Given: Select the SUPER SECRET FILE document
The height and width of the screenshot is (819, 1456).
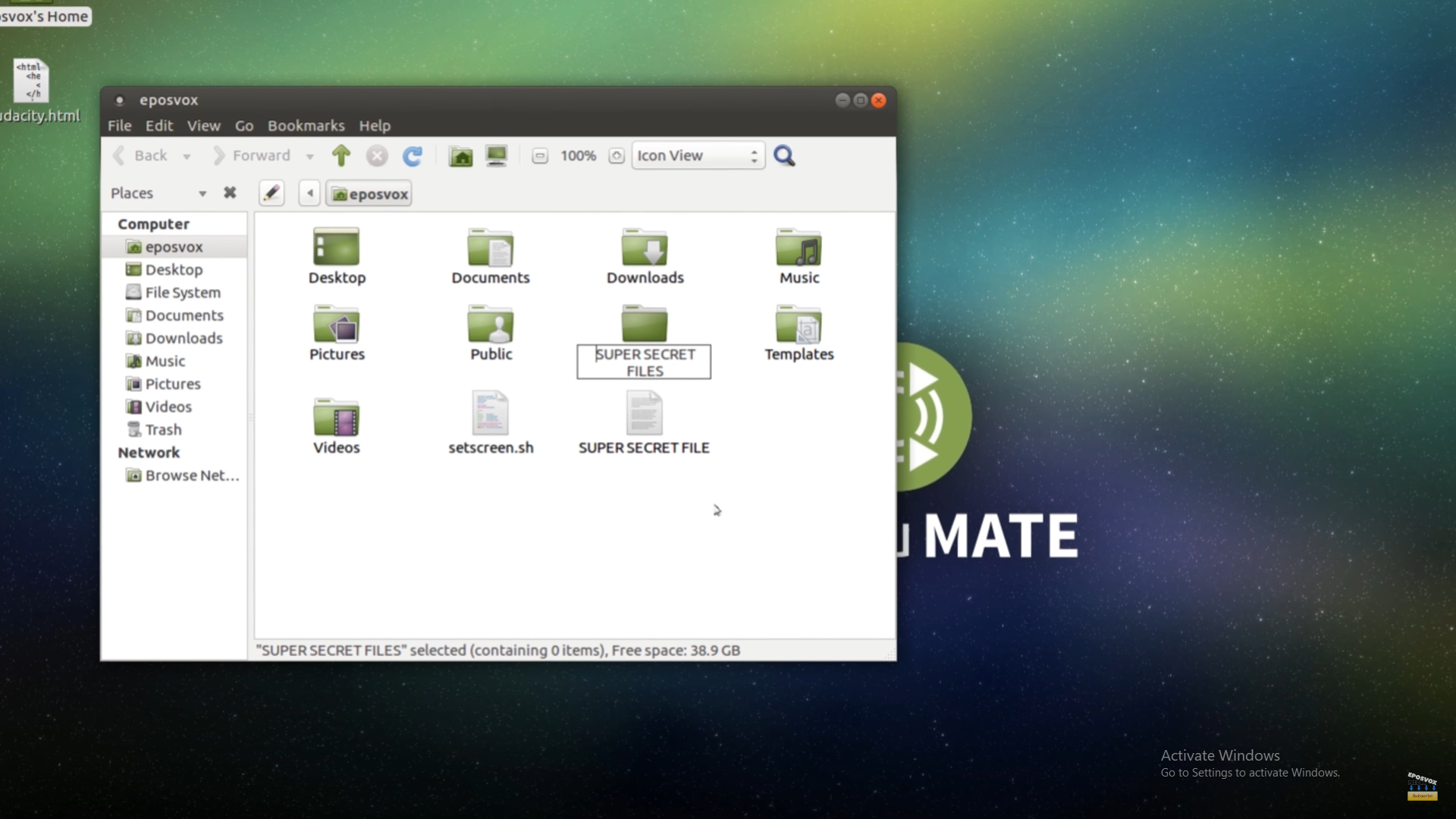Looking at the screenshot, I should click(x=644, y=413).
